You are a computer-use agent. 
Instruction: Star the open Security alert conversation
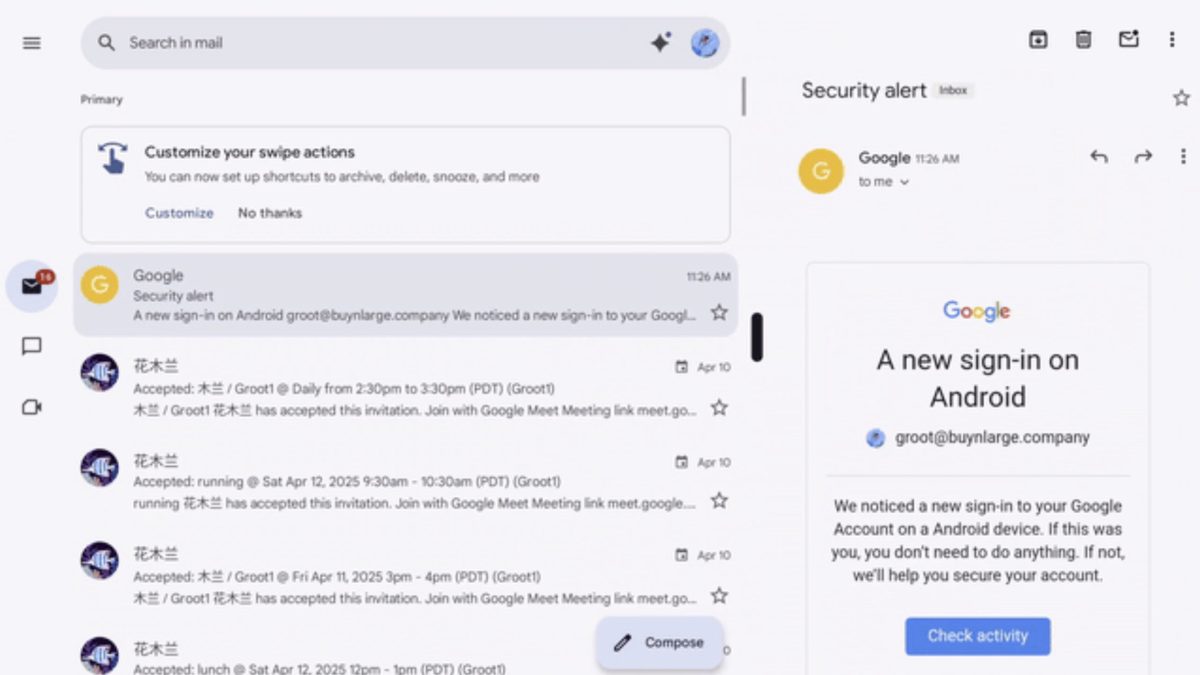click(x=1181, y=98)
